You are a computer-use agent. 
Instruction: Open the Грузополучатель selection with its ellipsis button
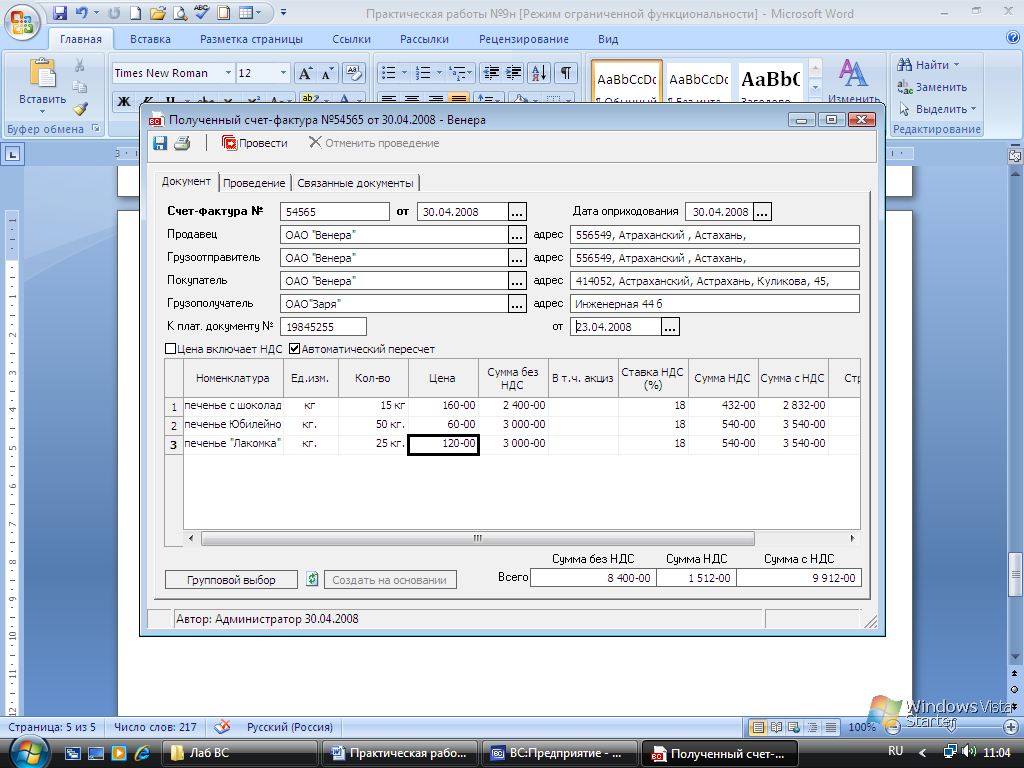coord(517,304)
